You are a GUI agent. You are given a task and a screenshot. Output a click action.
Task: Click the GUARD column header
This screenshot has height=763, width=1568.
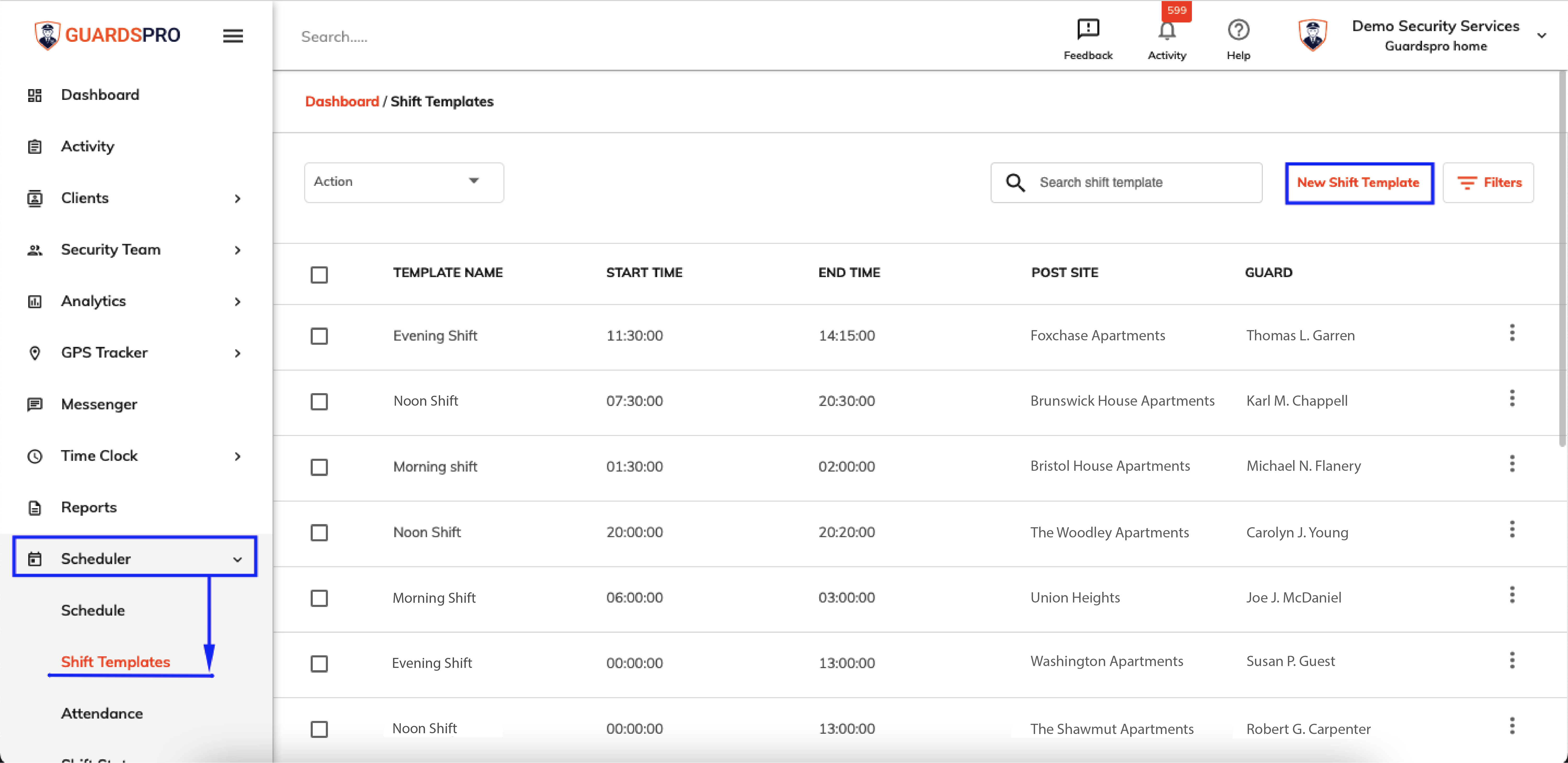coord(1269,273)
